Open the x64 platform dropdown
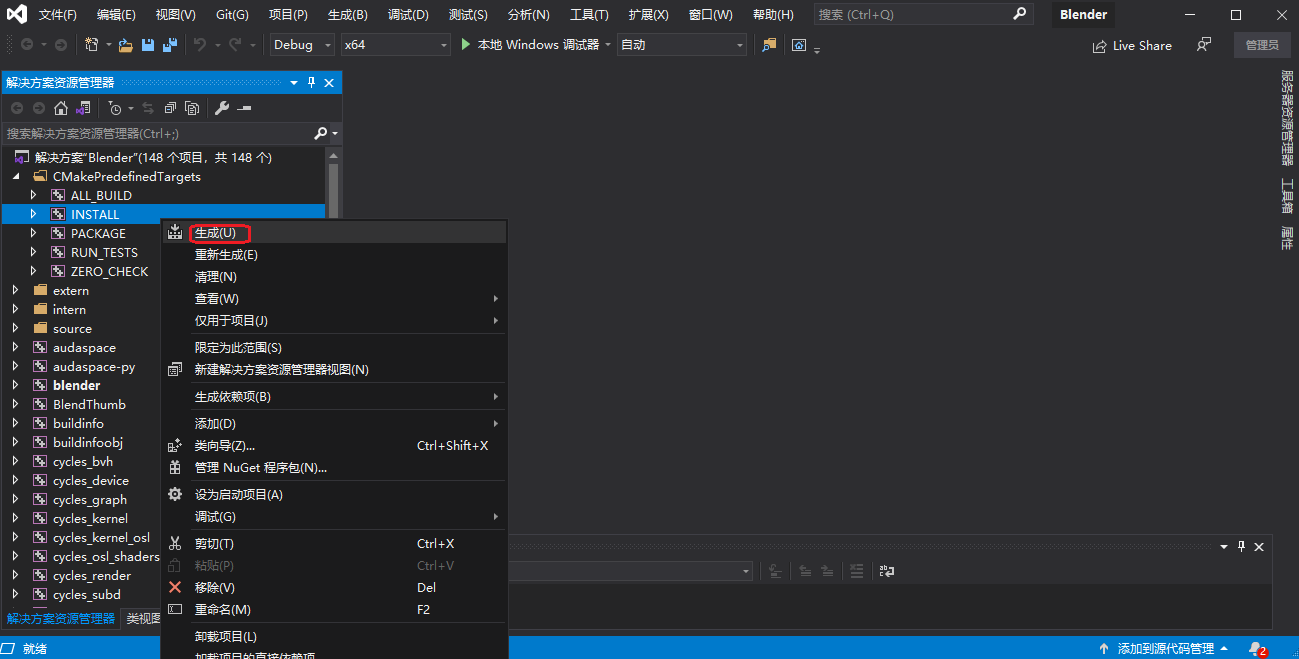The image size is (1299, 659). (x=395, y=45)
